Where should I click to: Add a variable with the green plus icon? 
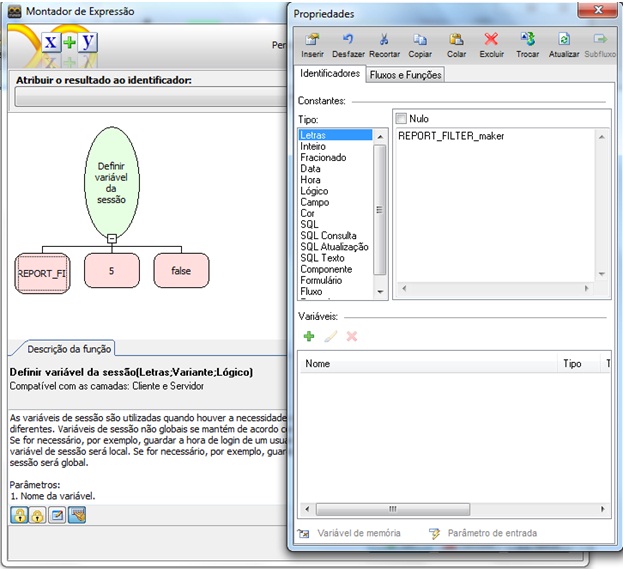(x=309, y=336)
